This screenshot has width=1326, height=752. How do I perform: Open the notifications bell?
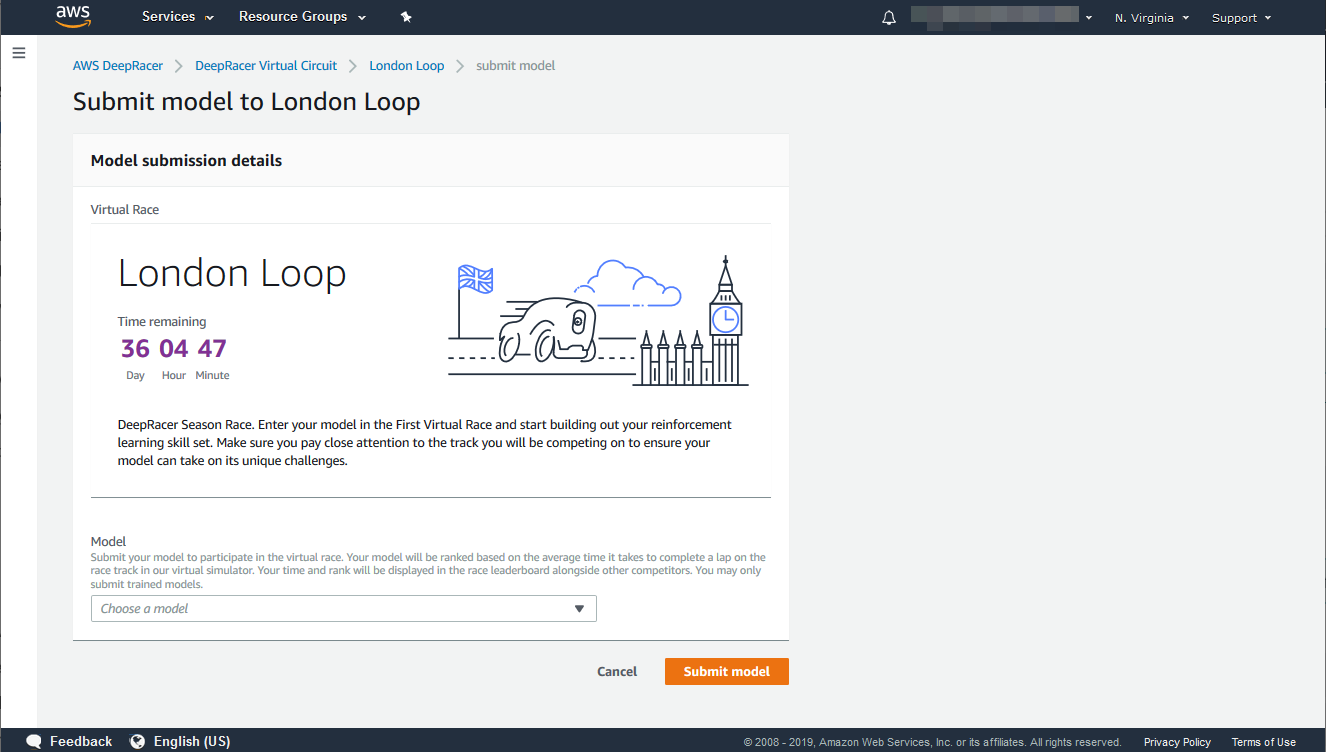click(889, 18)
